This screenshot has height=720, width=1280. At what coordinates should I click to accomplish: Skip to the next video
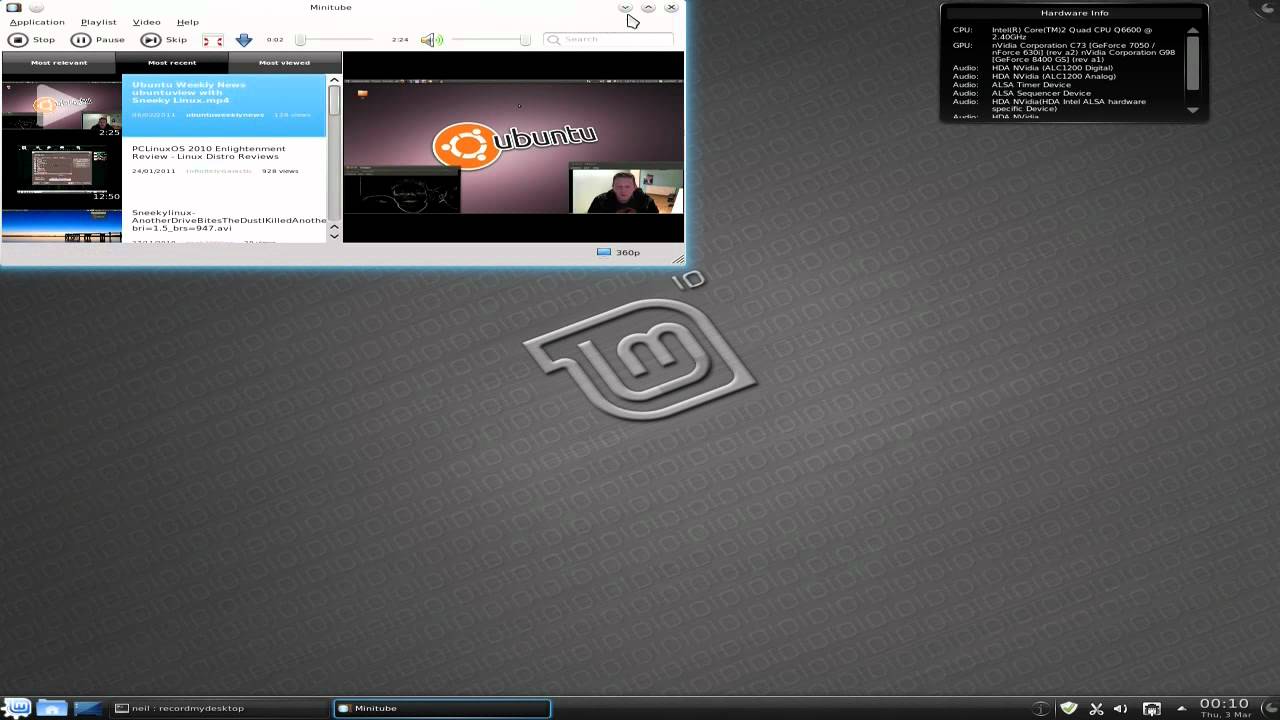[164, 40]
